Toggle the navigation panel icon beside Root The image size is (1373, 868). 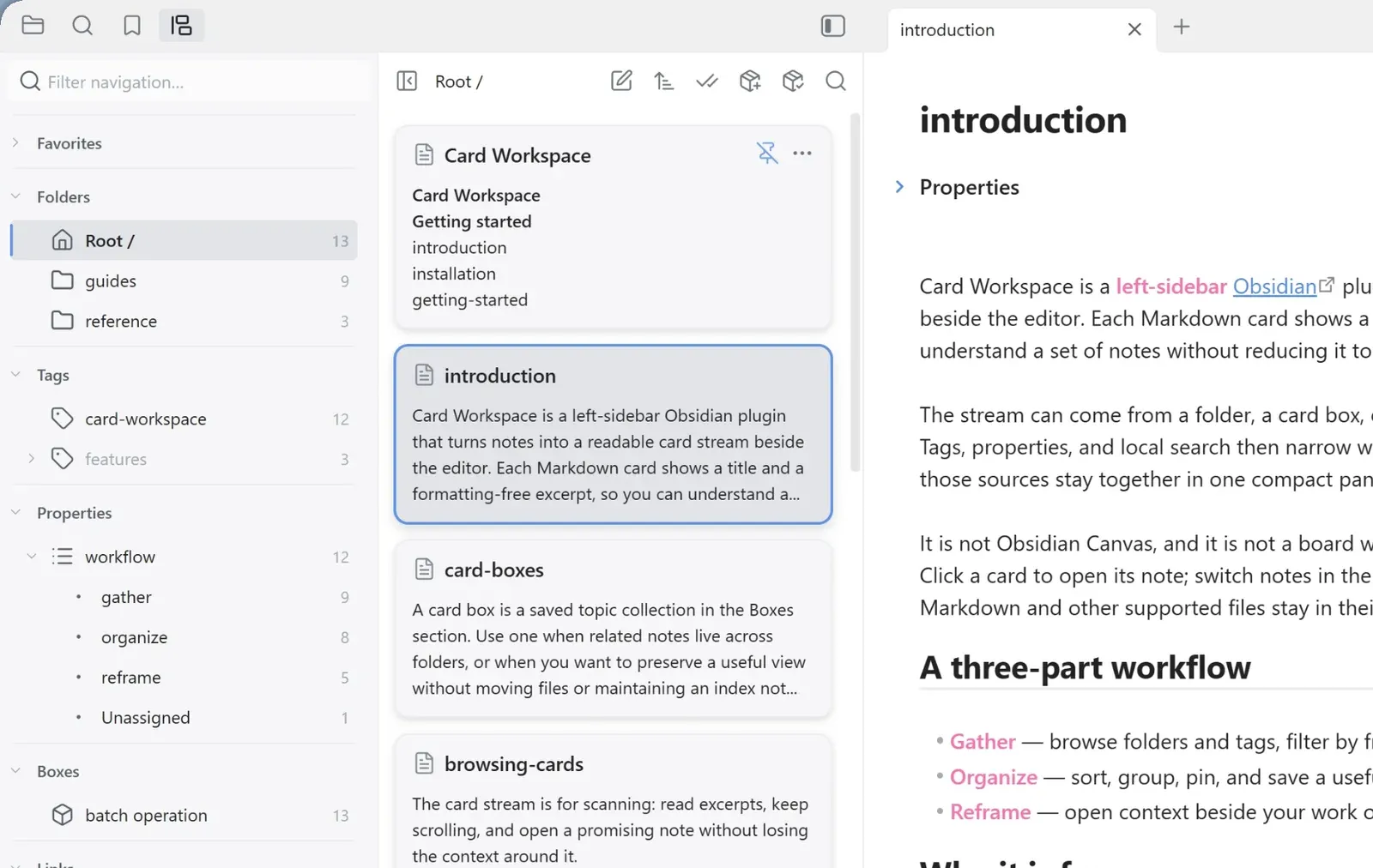pyautogui.click(x=407, y=81)
